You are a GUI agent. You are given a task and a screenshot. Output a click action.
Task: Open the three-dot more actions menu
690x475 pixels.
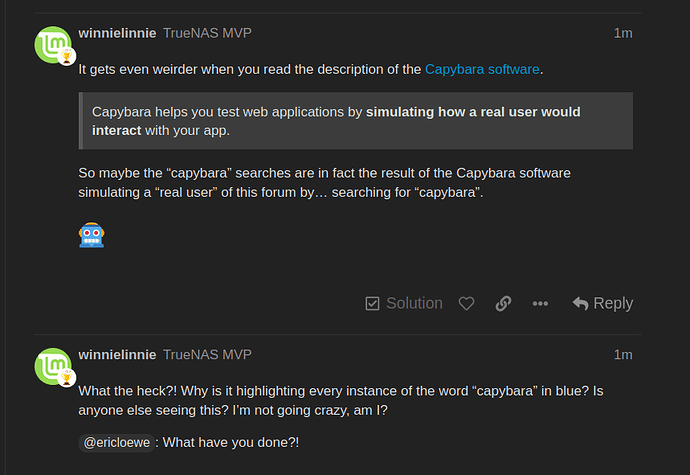(x=540, y=303)
